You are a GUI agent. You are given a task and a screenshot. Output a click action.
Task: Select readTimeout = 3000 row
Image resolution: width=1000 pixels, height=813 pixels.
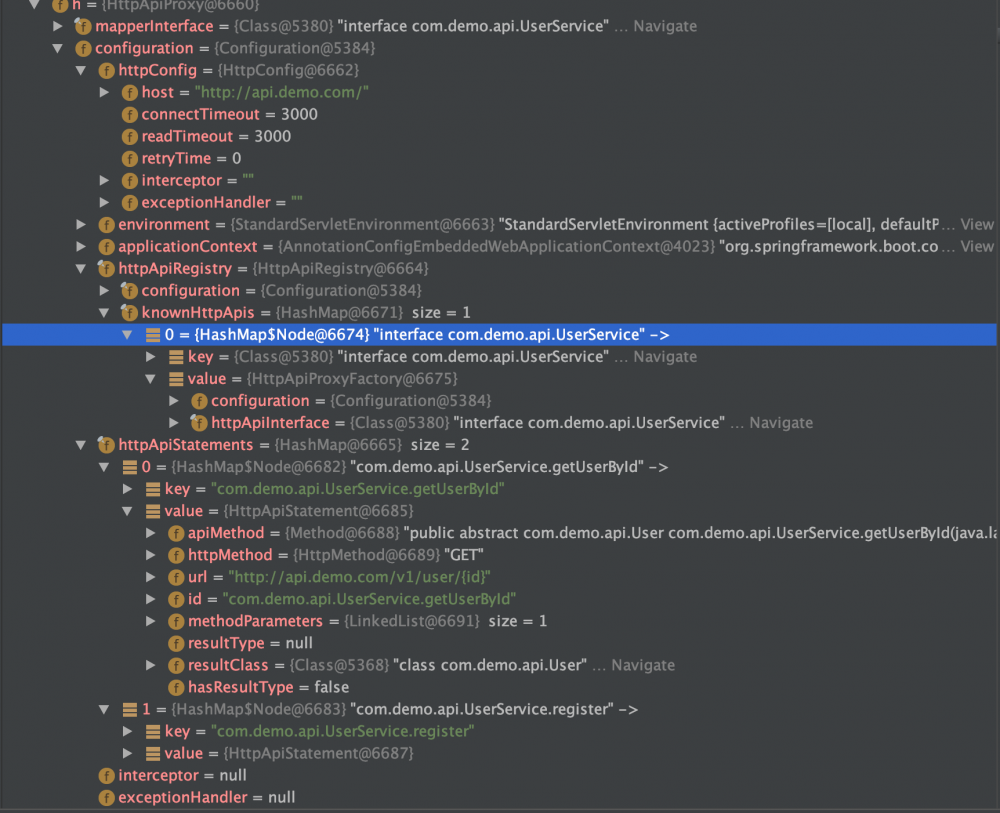pos(500,136)
